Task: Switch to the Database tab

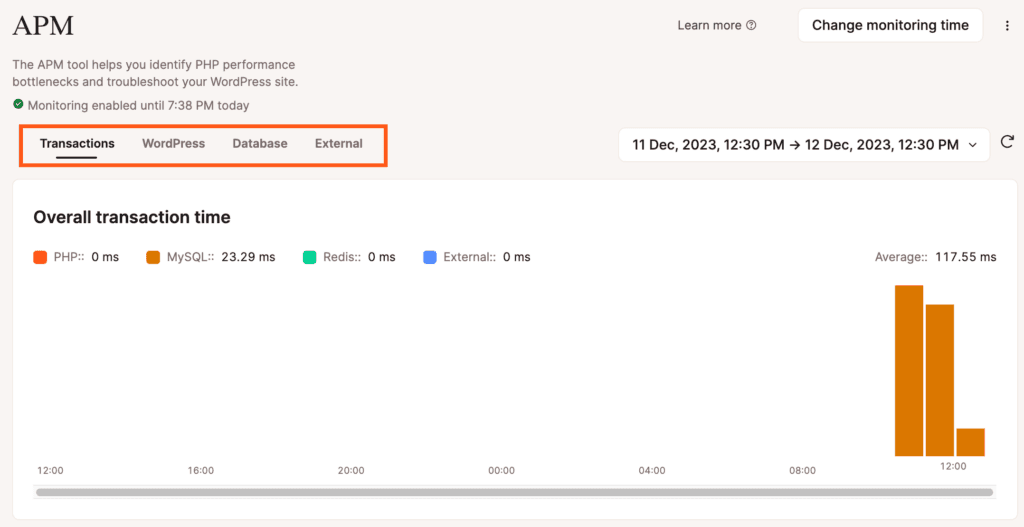Action: 260,144
